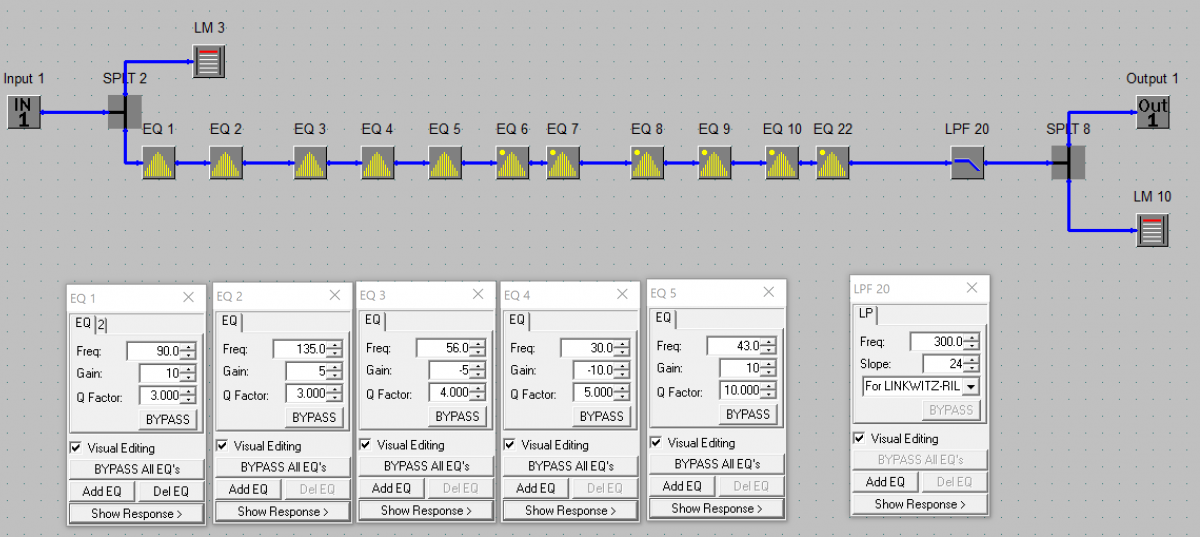This screenshot has width=1200, height=537.
Task: Adjust the Gain stepper in EQ 2 panel
Action: pyautogui.click(x=335, y=372)
